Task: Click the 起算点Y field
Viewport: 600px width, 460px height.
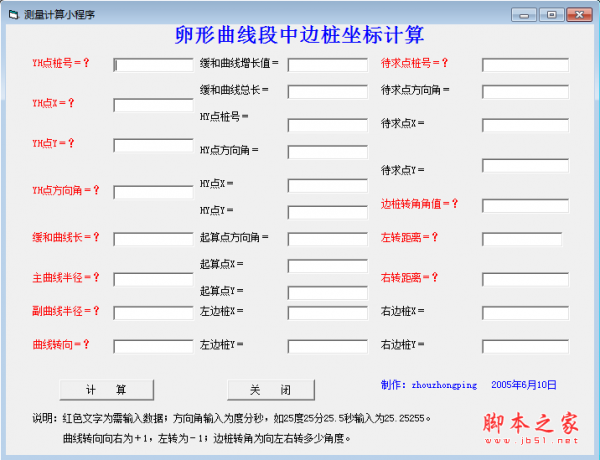Action: (328, 293)
